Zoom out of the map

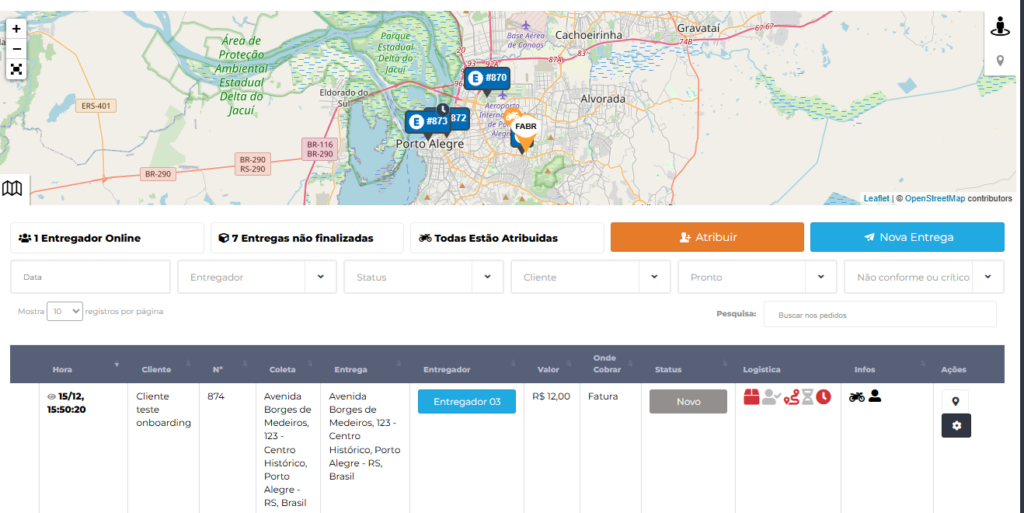(x=16, y=49)
